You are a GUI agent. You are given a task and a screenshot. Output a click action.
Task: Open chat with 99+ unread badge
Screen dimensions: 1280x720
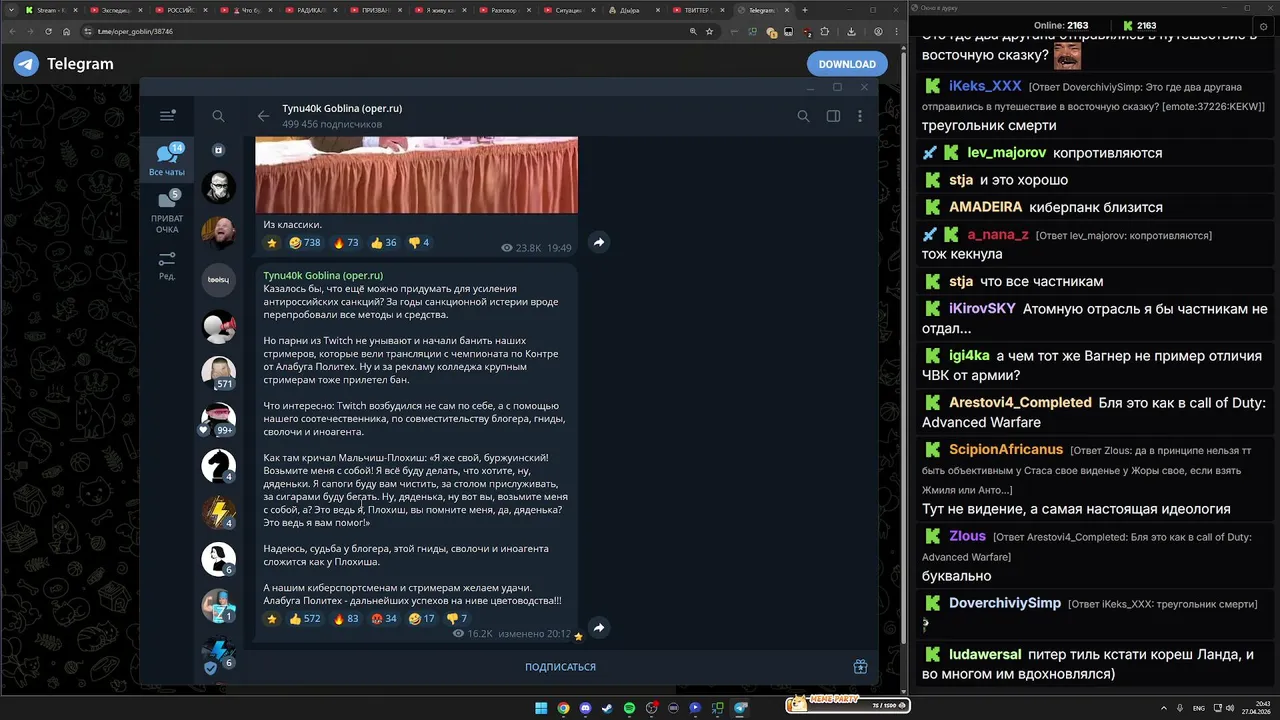click(219, 419)
